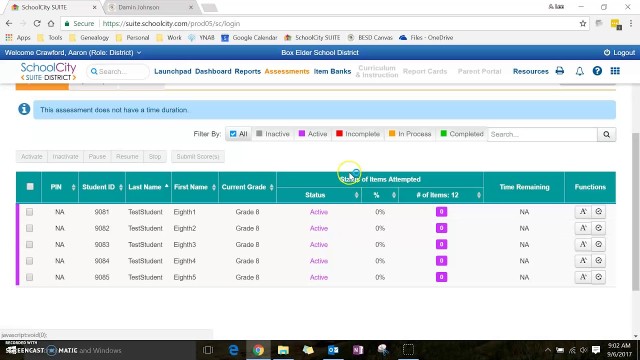Open Active status link for student 9081
Viewport: 640px width, 360px height.
point(319,212)
